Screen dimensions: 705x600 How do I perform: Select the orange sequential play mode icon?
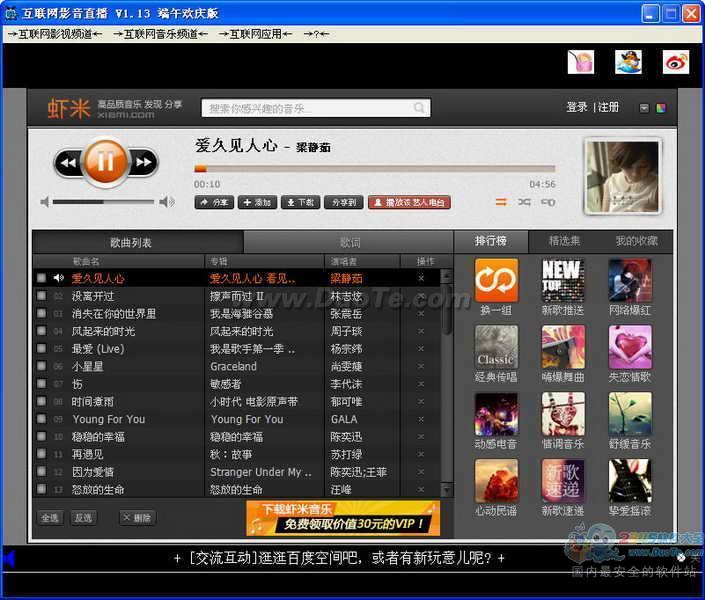[x=501, y=202]
